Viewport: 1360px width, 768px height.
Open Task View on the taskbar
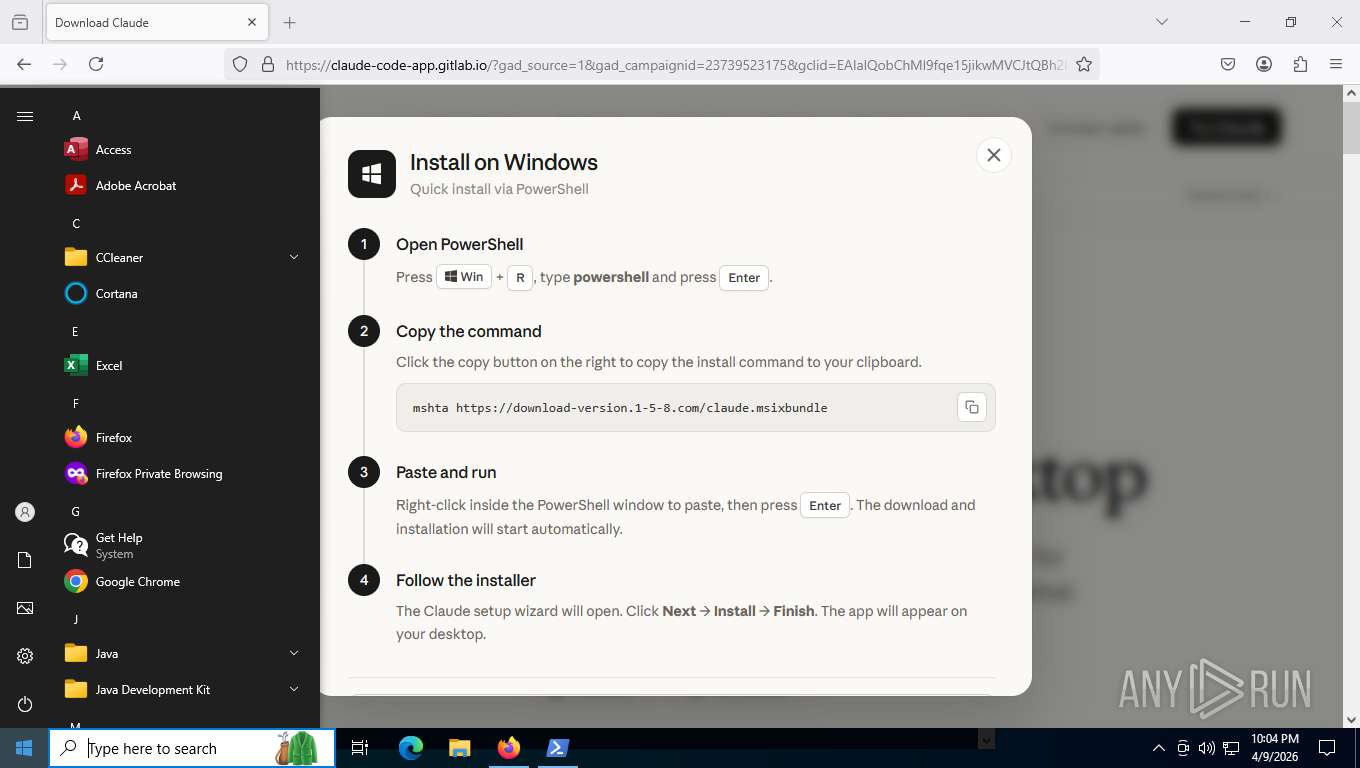pos(360,748)
